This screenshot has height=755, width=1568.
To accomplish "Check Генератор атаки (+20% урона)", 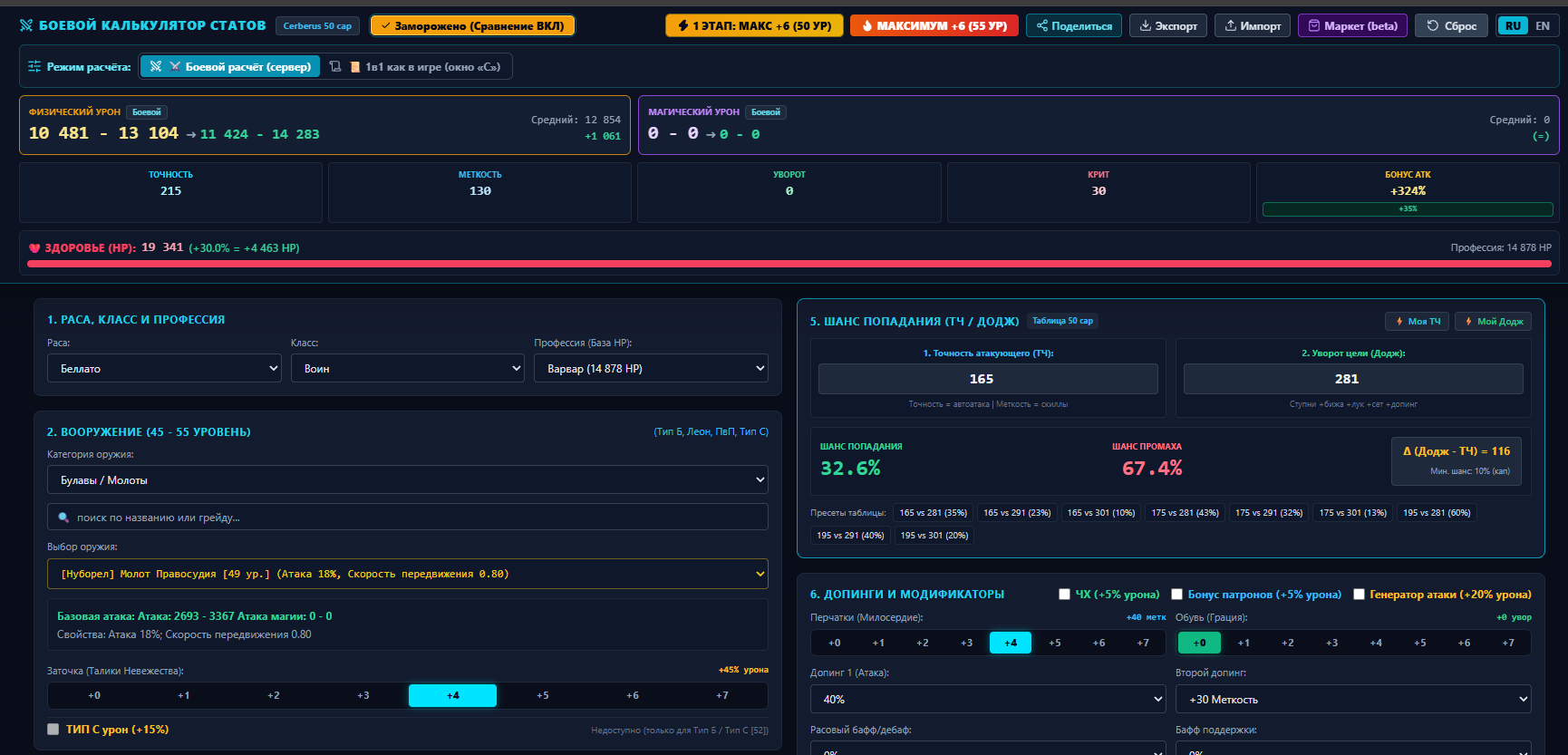I will (x=1359, y=595).
